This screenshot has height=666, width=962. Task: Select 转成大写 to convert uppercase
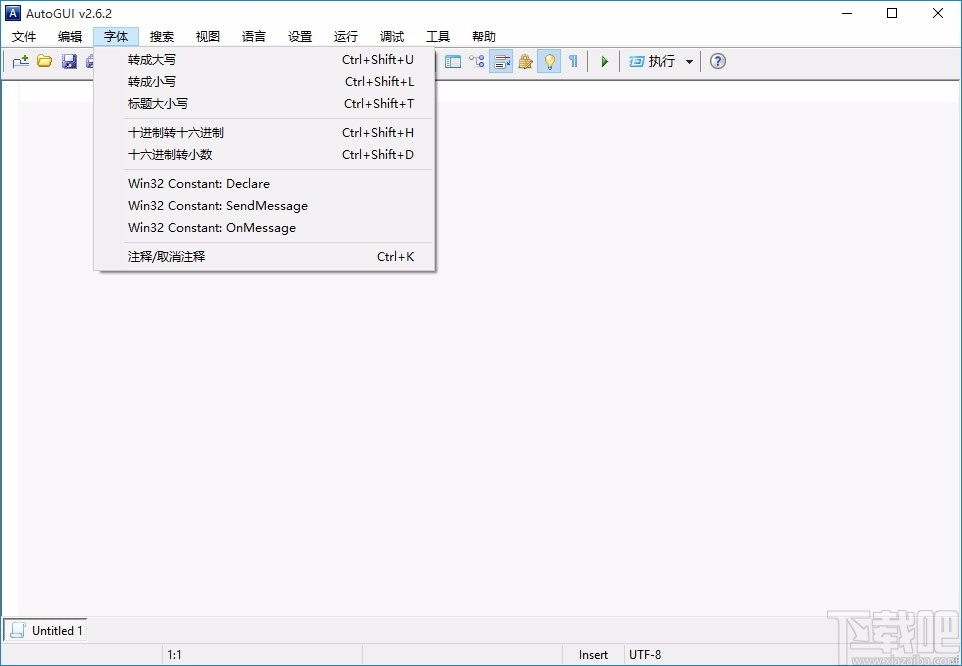[152, 59]
